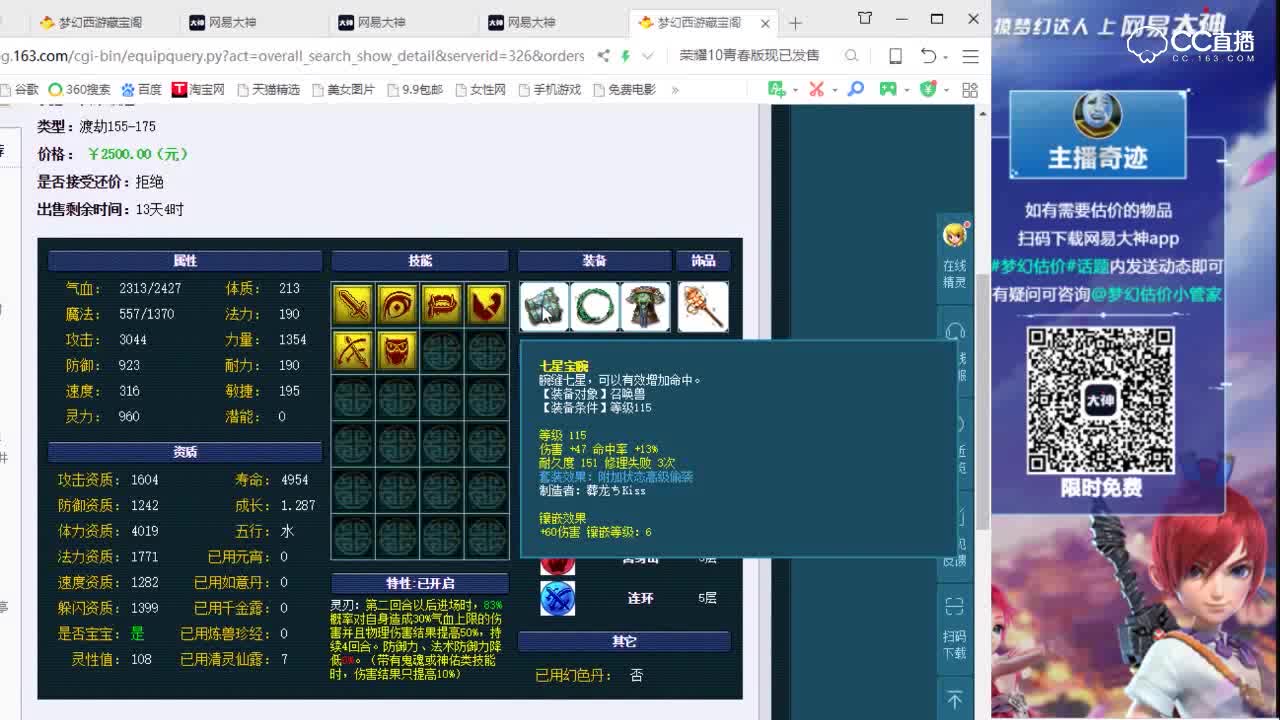Image resolution: width=1280 pixels, height=720 pixels.
Task: Open the 淘宝网 bookmark
Action: point(199,89)
